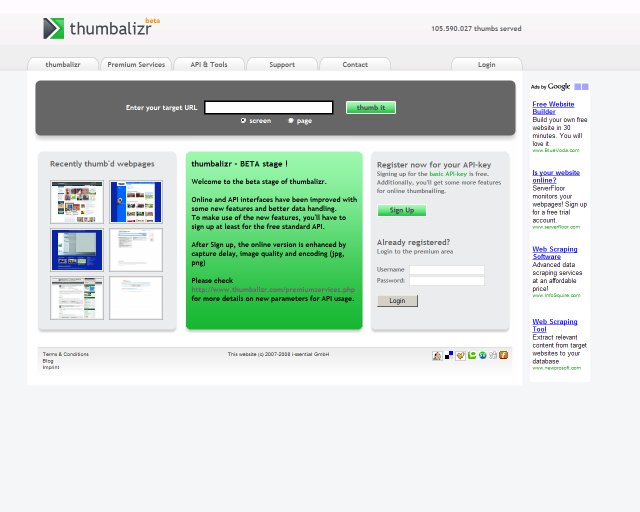Open the 'Is your website online?' ad

556,176
